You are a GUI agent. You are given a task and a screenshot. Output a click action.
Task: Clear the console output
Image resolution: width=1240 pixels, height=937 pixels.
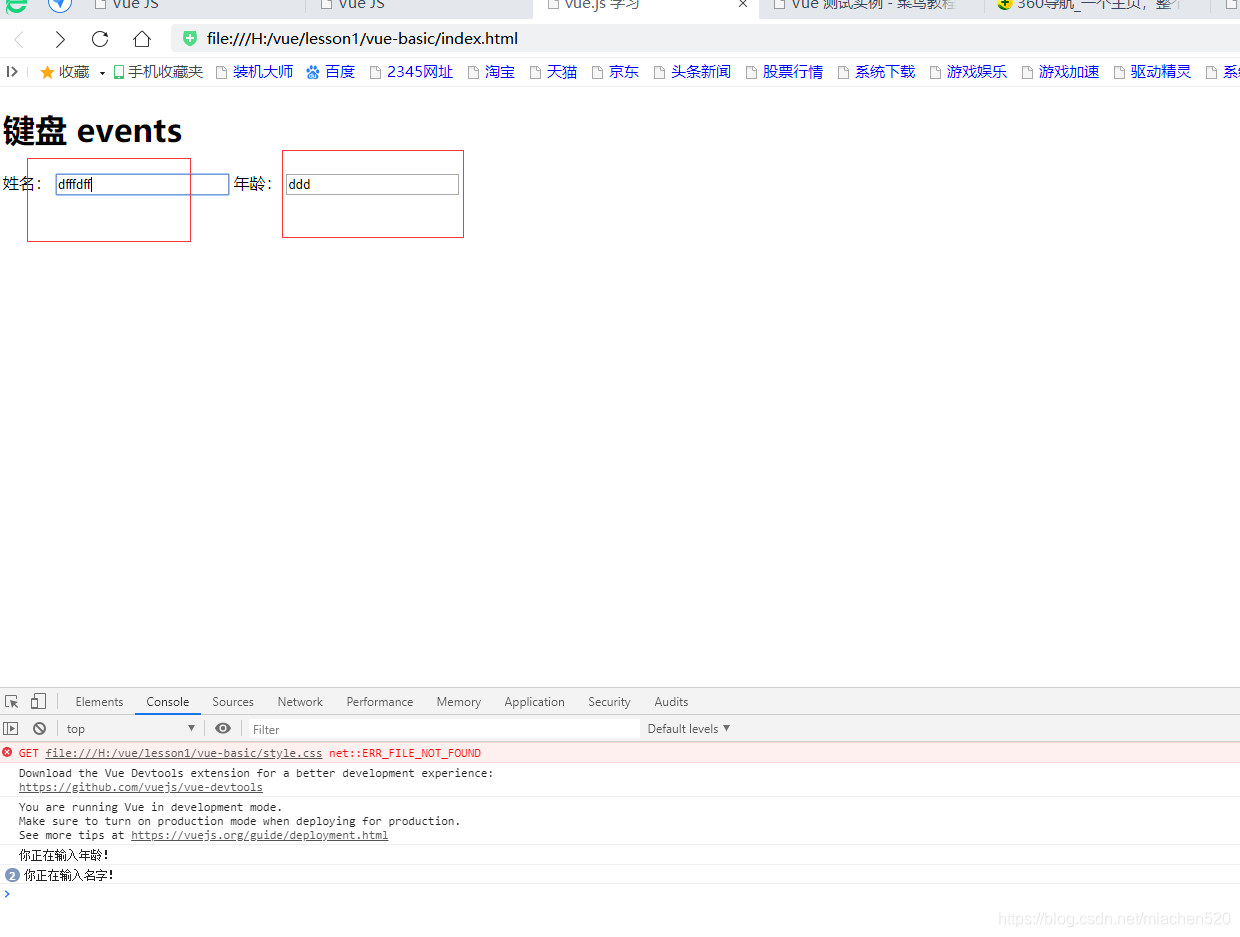39,728
